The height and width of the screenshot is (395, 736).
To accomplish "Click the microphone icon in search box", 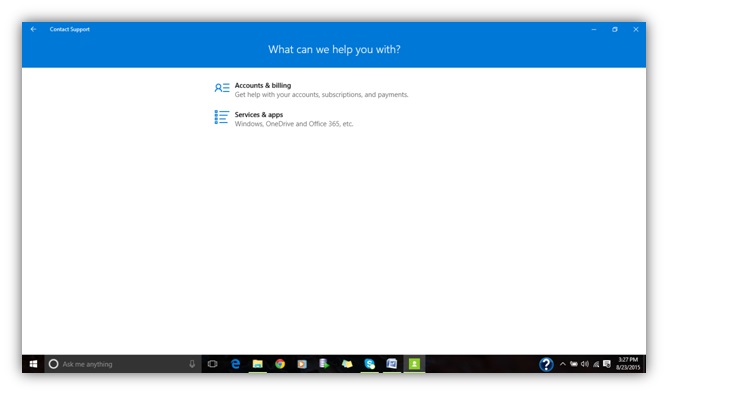I will 192,364.
